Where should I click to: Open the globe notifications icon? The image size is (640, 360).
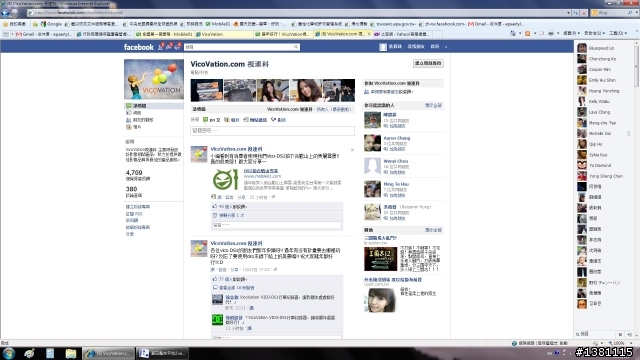coord(177,47)
